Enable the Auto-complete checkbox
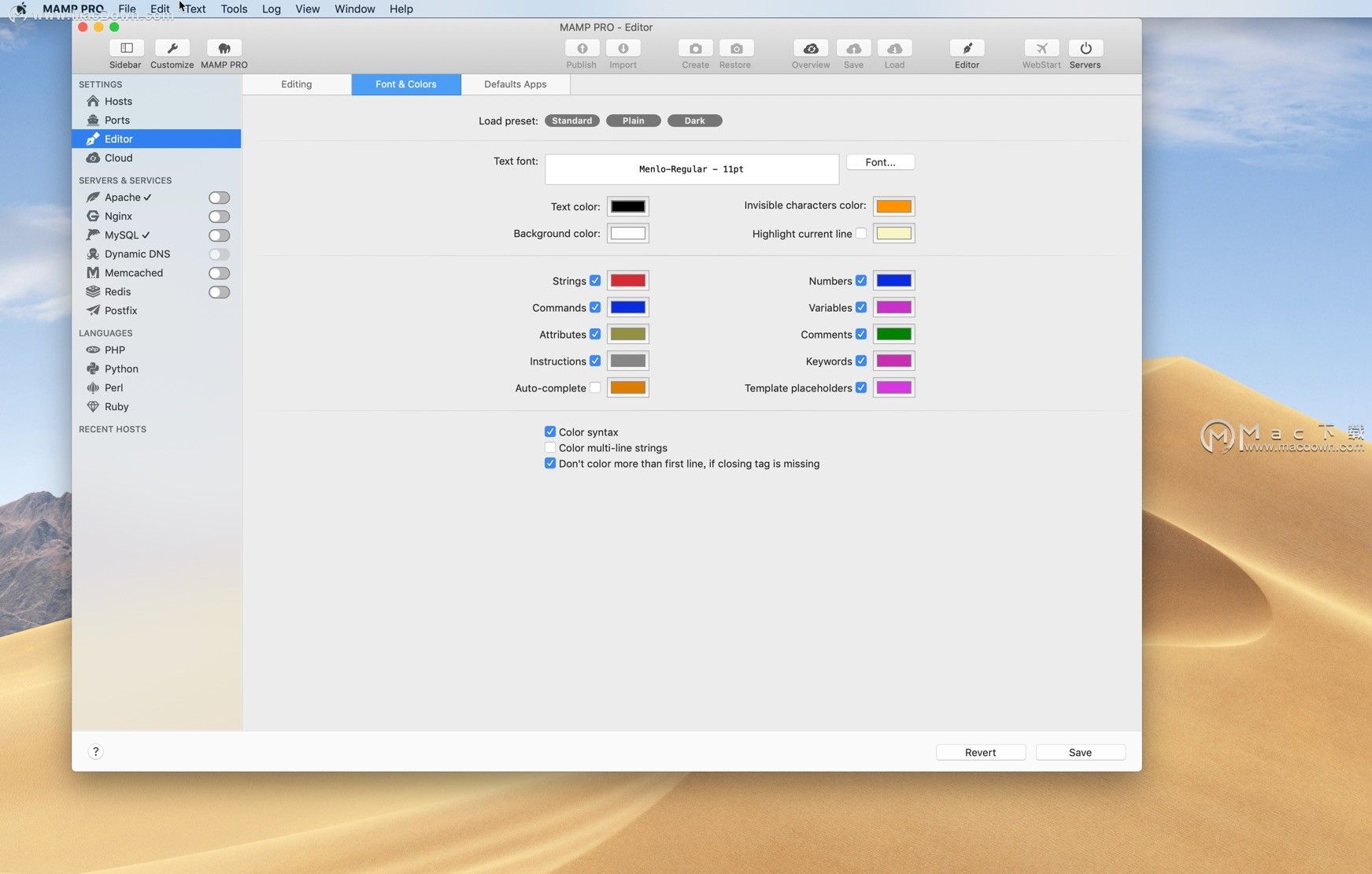 coord(595,387)
